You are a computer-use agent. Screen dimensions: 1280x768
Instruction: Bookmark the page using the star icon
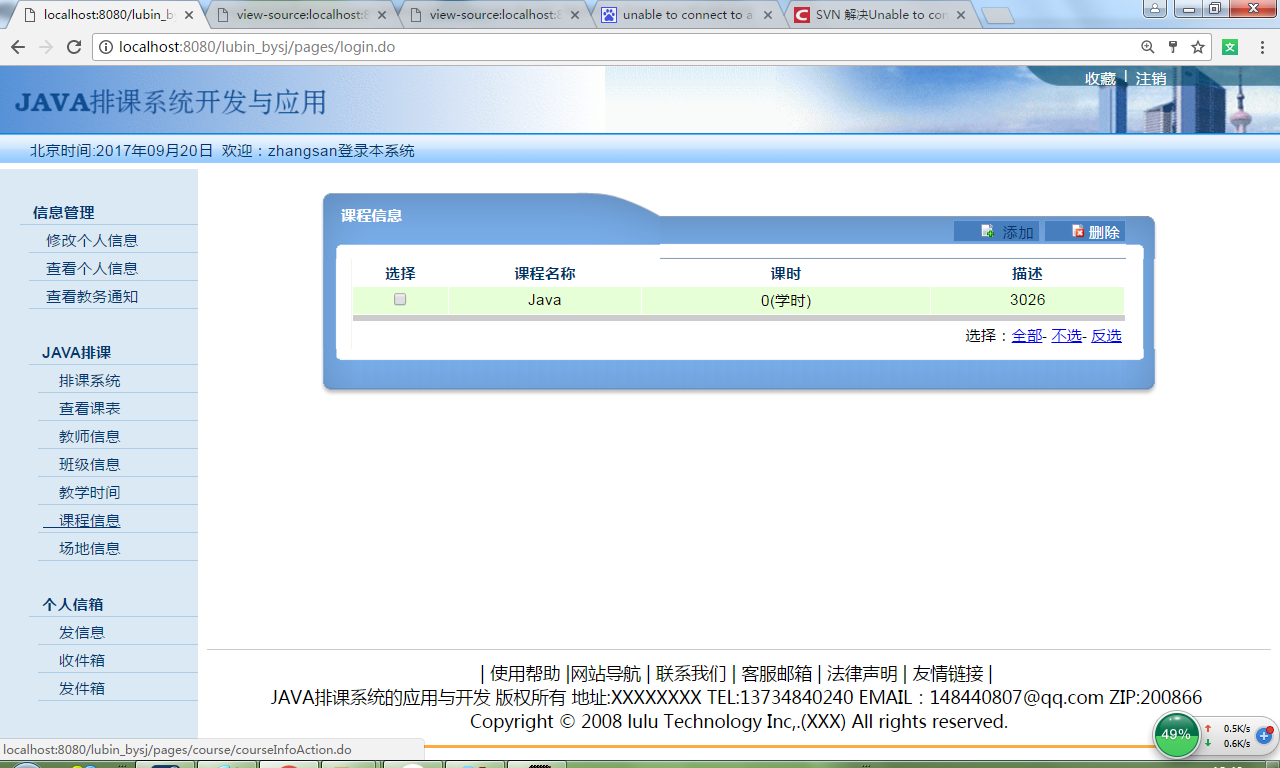pyautogui.click(x=1196, y=46)
